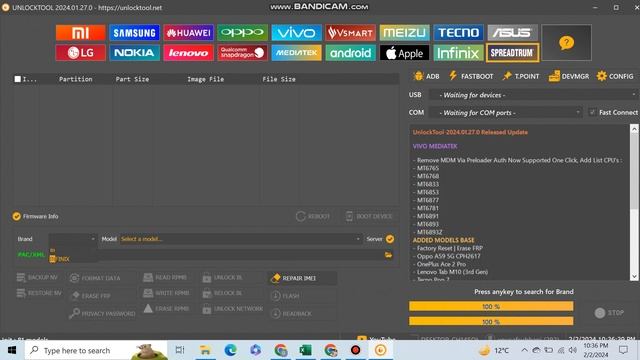
Task: Select the MediaTek chipset tile
Action: pyautogui.click(x=296, y=53)
